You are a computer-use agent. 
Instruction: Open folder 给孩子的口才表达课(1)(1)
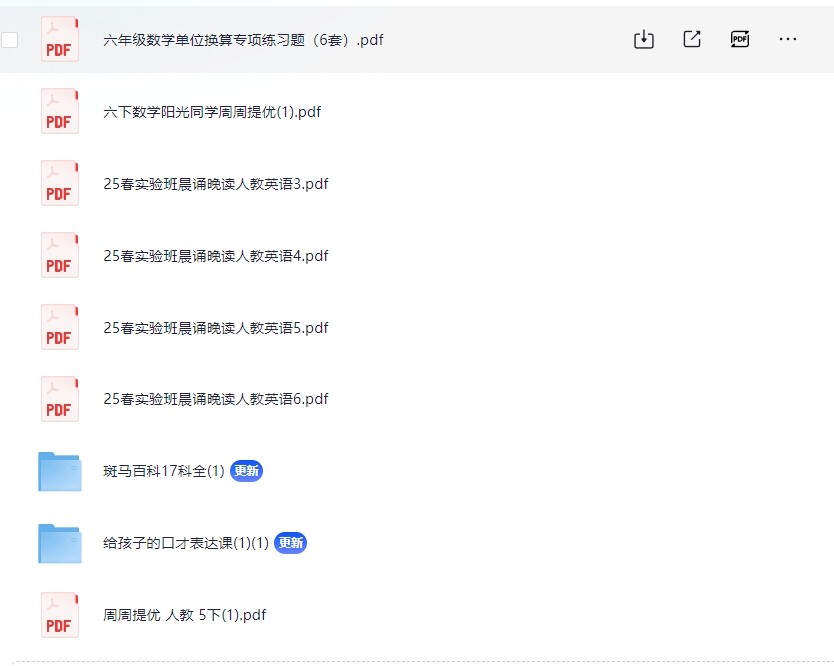pos(186,543)
